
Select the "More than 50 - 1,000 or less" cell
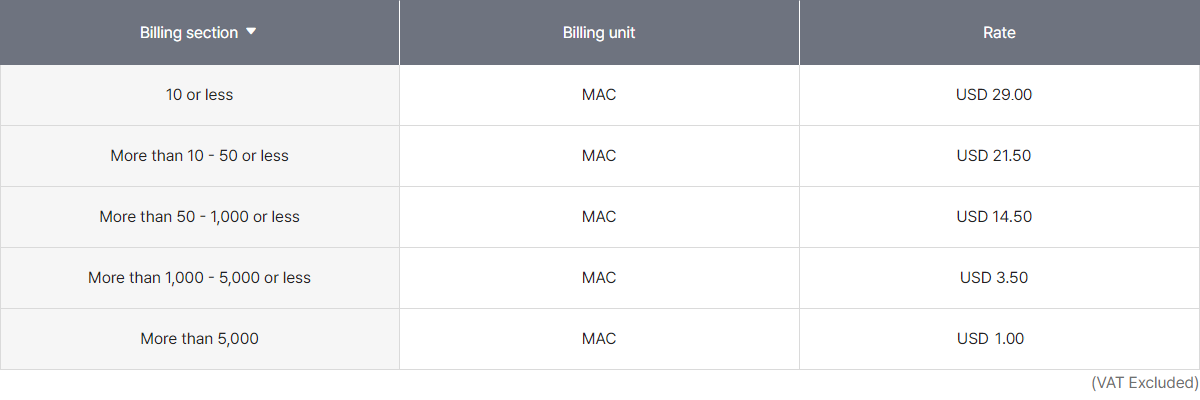click(x=199, y=217)
